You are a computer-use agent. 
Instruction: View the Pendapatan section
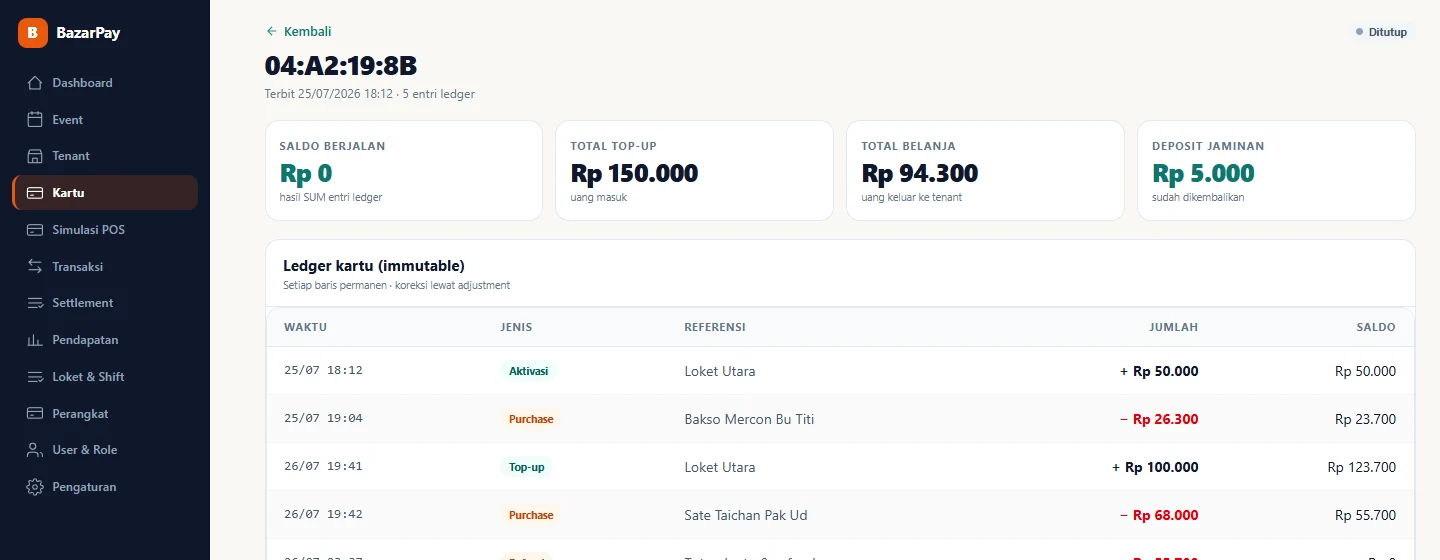tap(105, 340)
